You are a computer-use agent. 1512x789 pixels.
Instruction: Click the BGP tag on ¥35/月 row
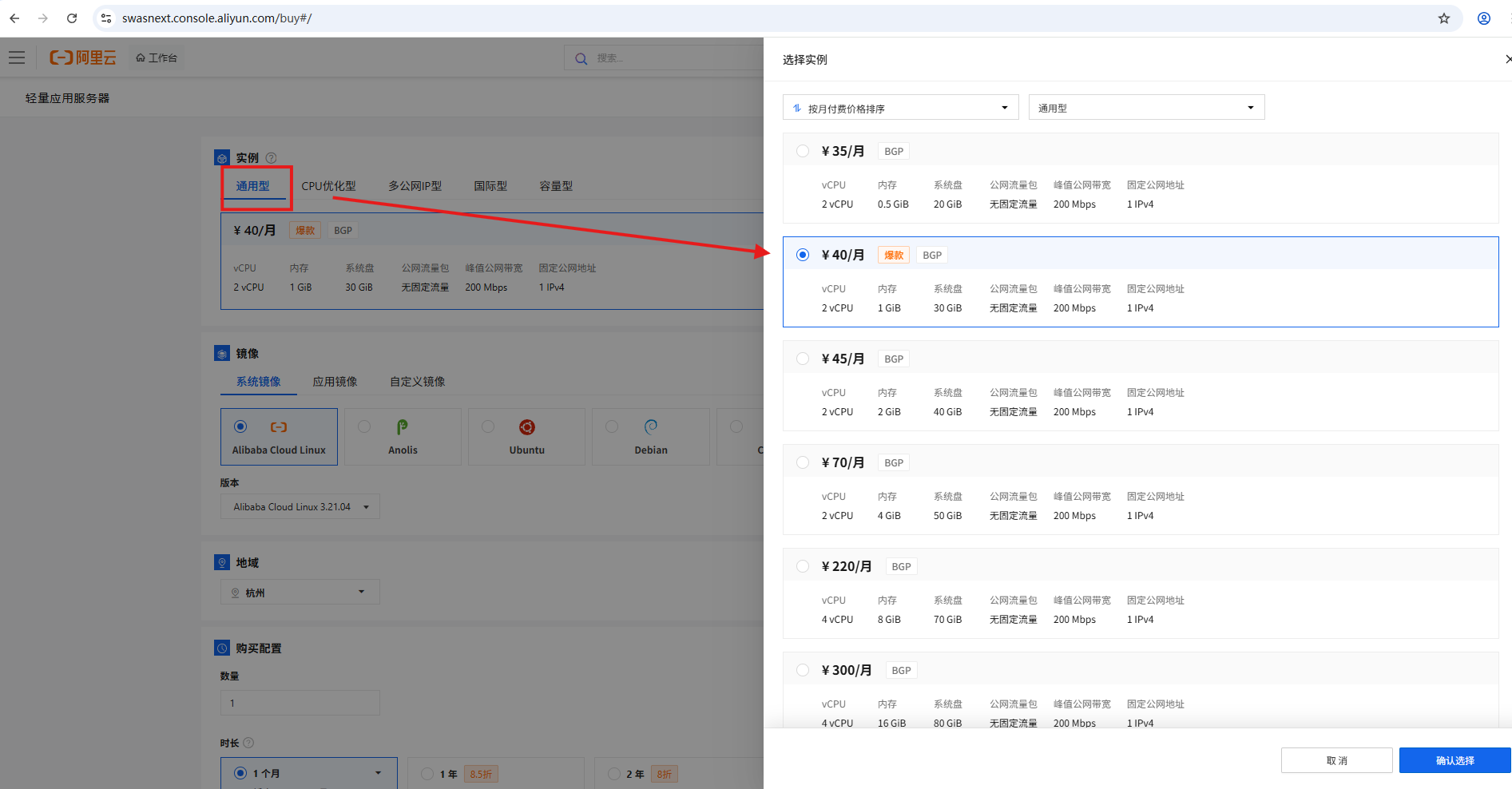894,151
